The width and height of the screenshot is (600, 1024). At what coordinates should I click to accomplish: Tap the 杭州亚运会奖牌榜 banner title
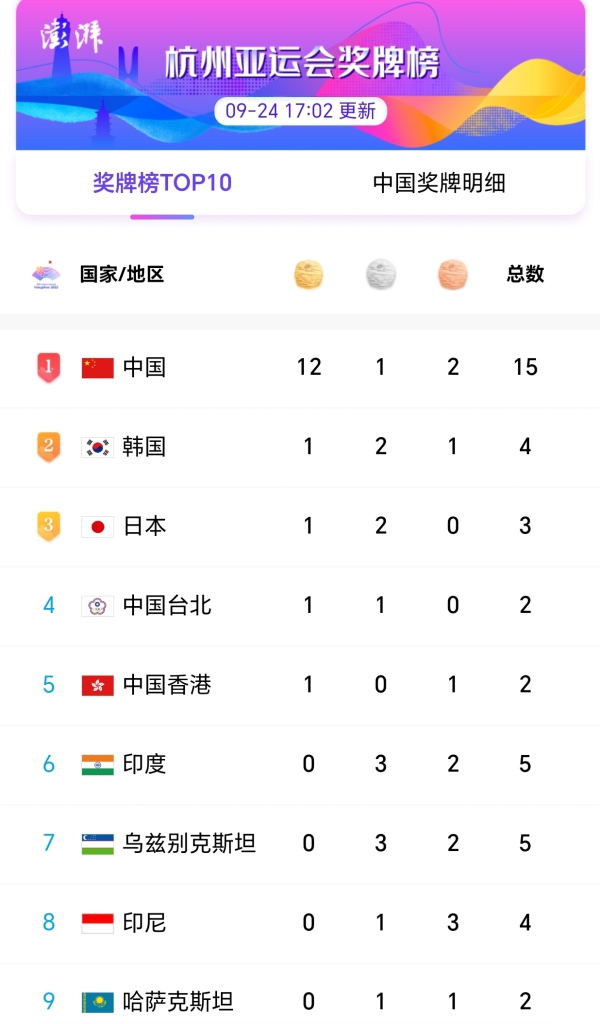coord(302,63)
